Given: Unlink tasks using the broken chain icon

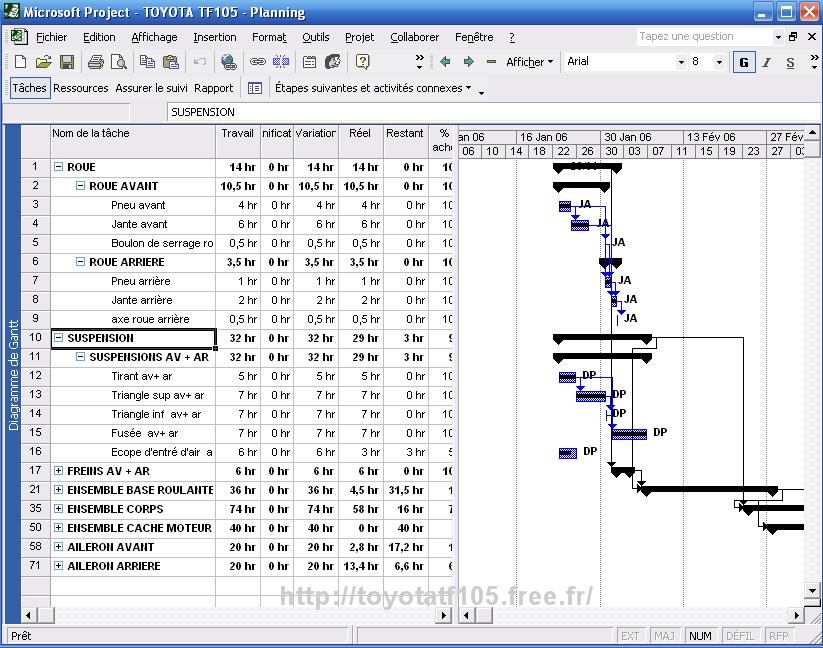Looking at the screenshot, I should (x=281, y=62).
